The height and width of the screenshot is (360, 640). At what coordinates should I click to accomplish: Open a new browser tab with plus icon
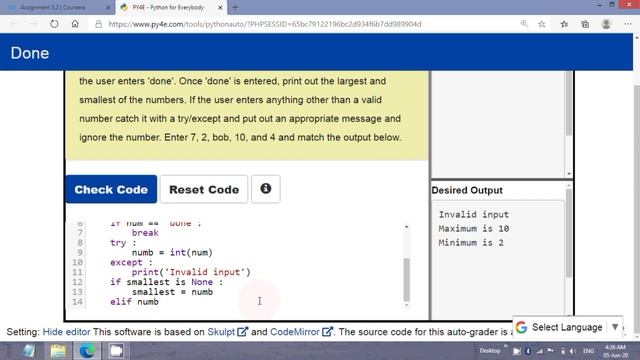coord(235,7)
